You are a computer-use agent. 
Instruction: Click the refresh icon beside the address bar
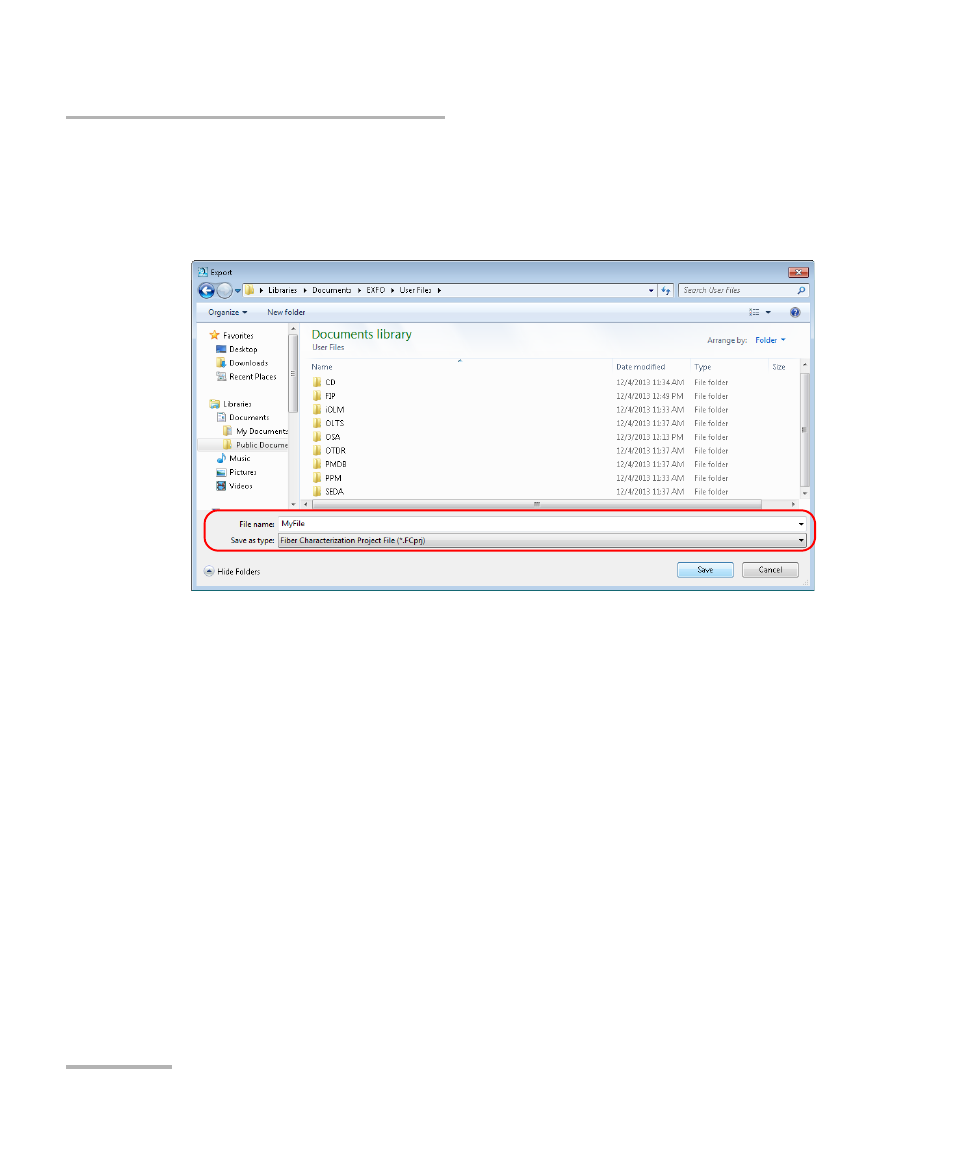point(665,291)
